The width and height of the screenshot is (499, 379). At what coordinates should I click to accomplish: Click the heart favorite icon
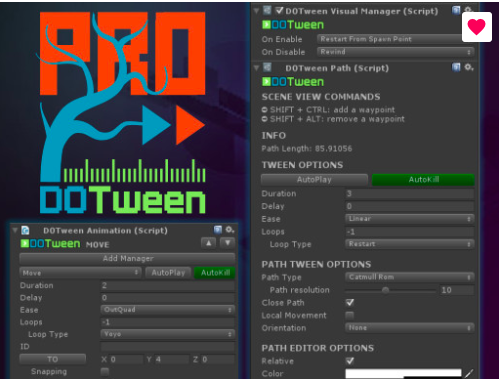click(x=477, y=27)
